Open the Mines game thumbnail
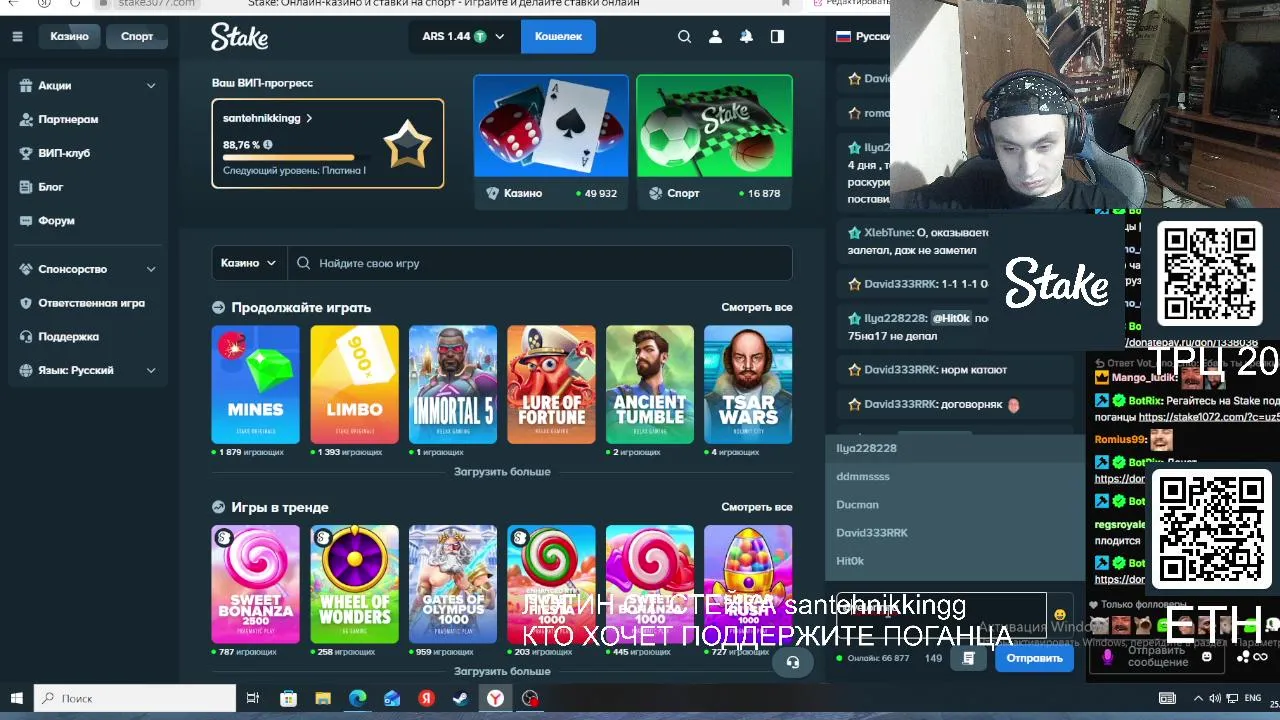This screenshot has height=720, width=1280. point(255,384)
